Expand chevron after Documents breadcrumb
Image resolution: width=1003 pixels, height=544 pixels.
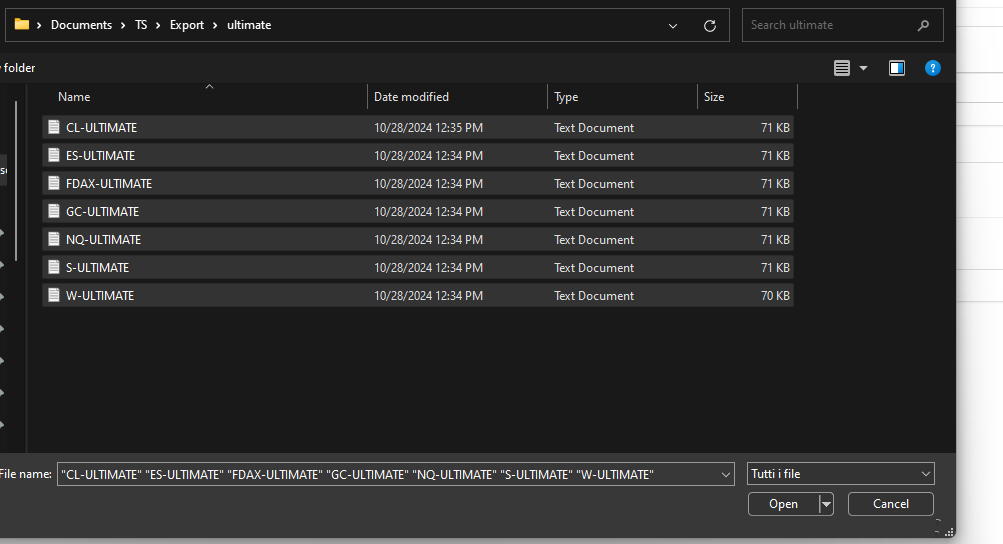pyautogui.click(x=123, y=25)
